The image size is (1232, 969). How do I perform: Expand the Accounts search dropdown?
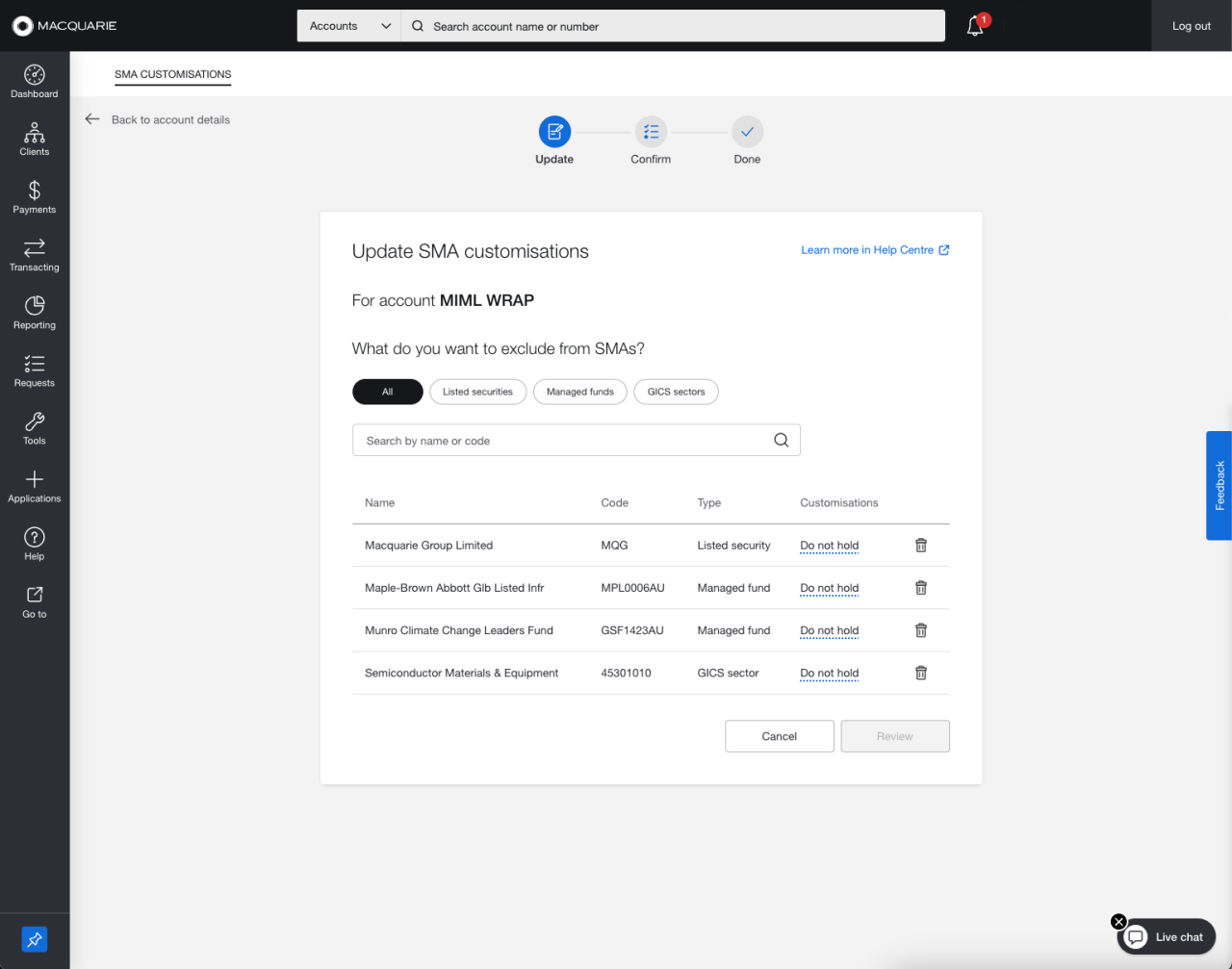point(349,26)
